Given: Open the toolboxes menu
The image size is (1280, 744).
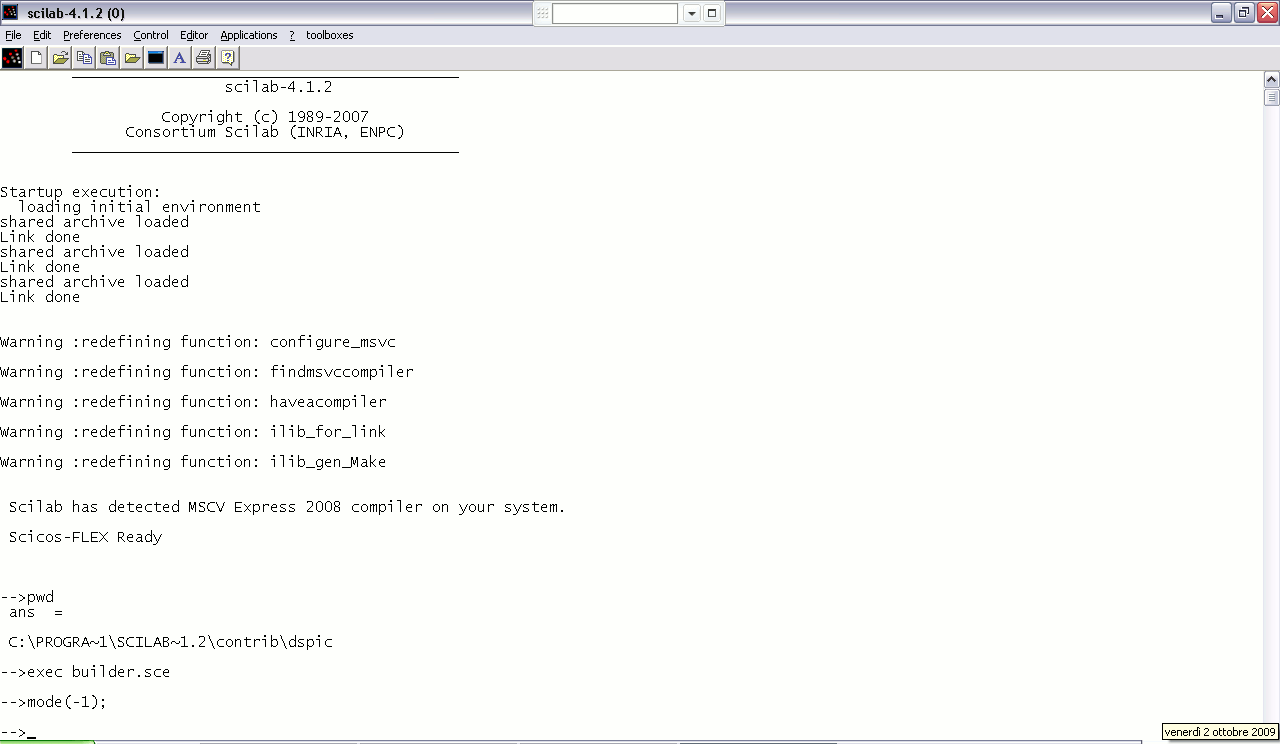Looking at the screenshot, I should (x=330, y=35).
